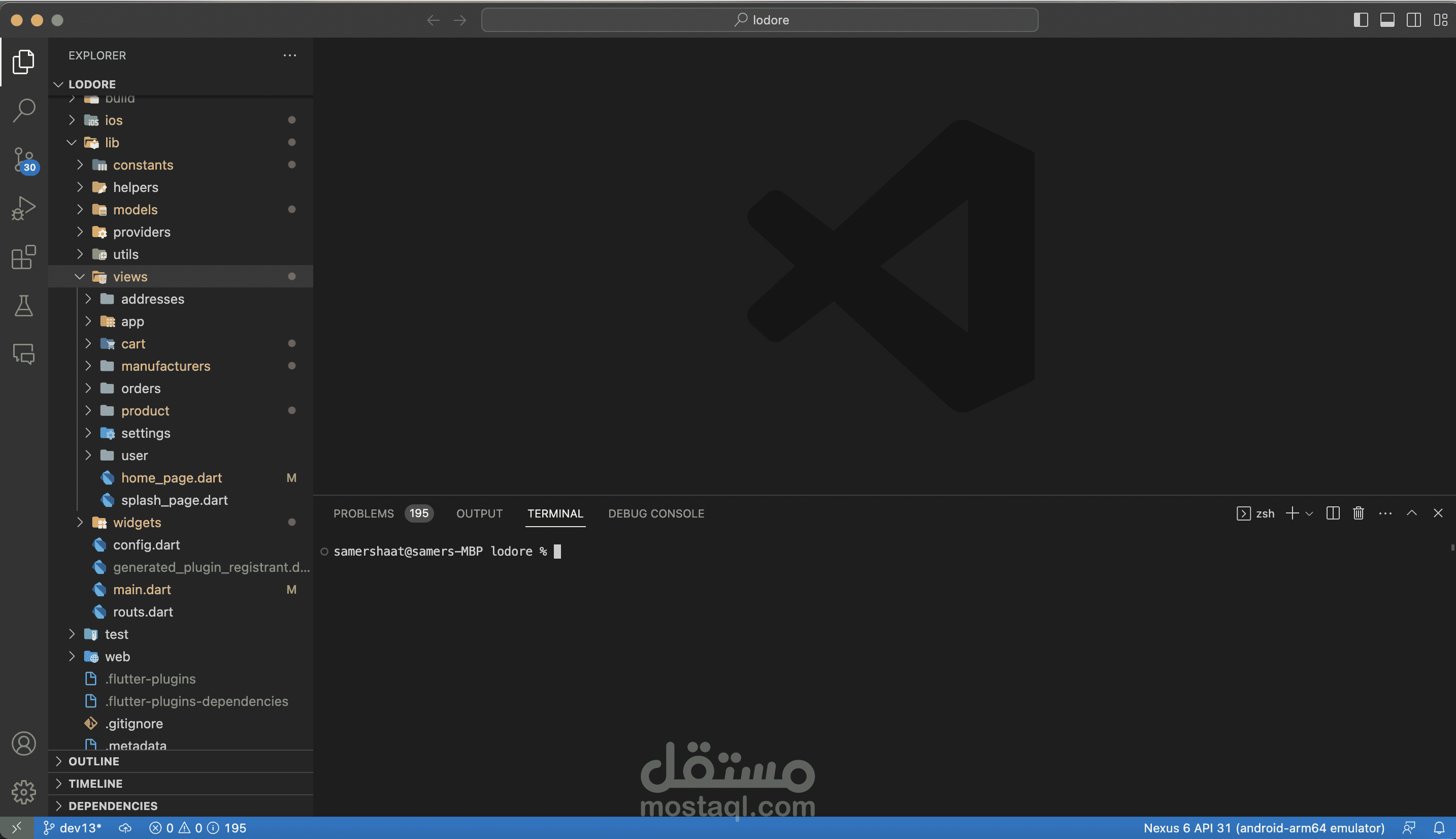
Task: Open the Manage gear icon
Action: (x=24, y=792)
